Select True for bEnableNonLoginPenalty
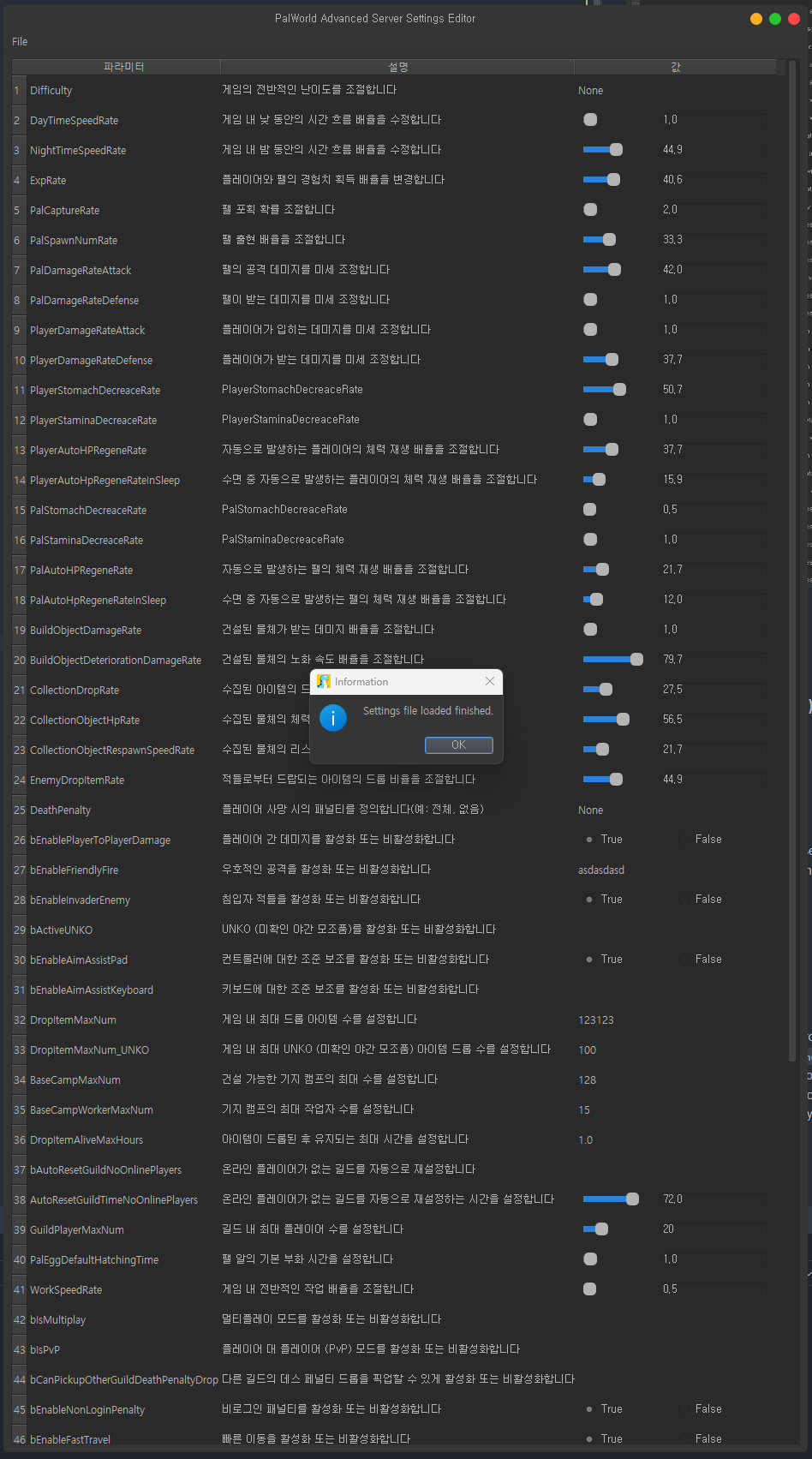 [x=603, y=1409]
